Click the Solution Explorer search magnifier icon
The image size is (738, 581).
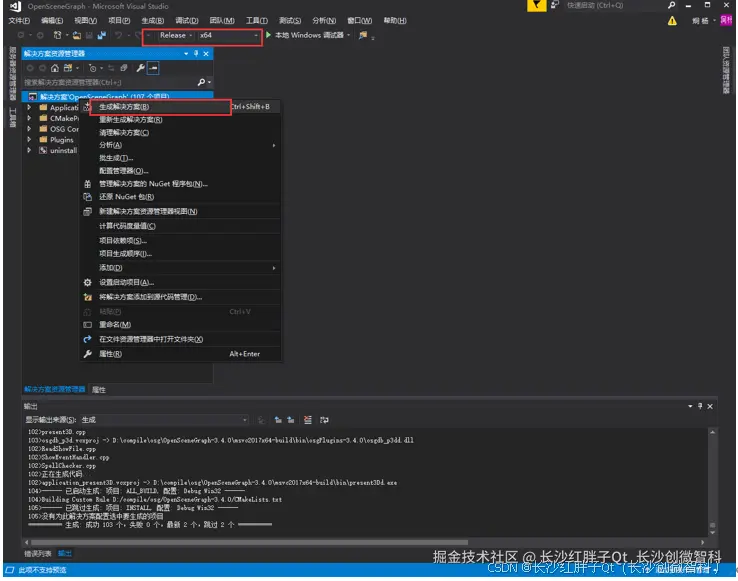(x=201, y=82)
